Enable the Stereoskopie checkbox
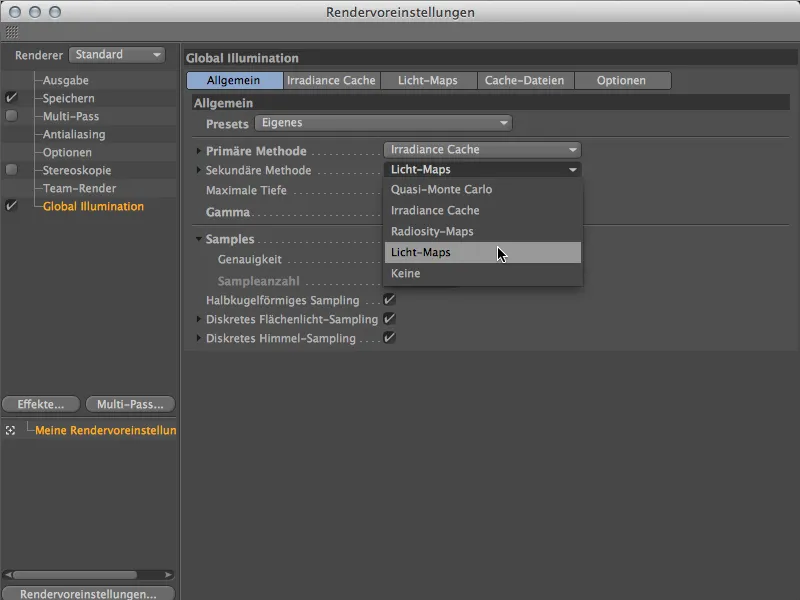The image size is (800, 600). click(x=11, y=169)
